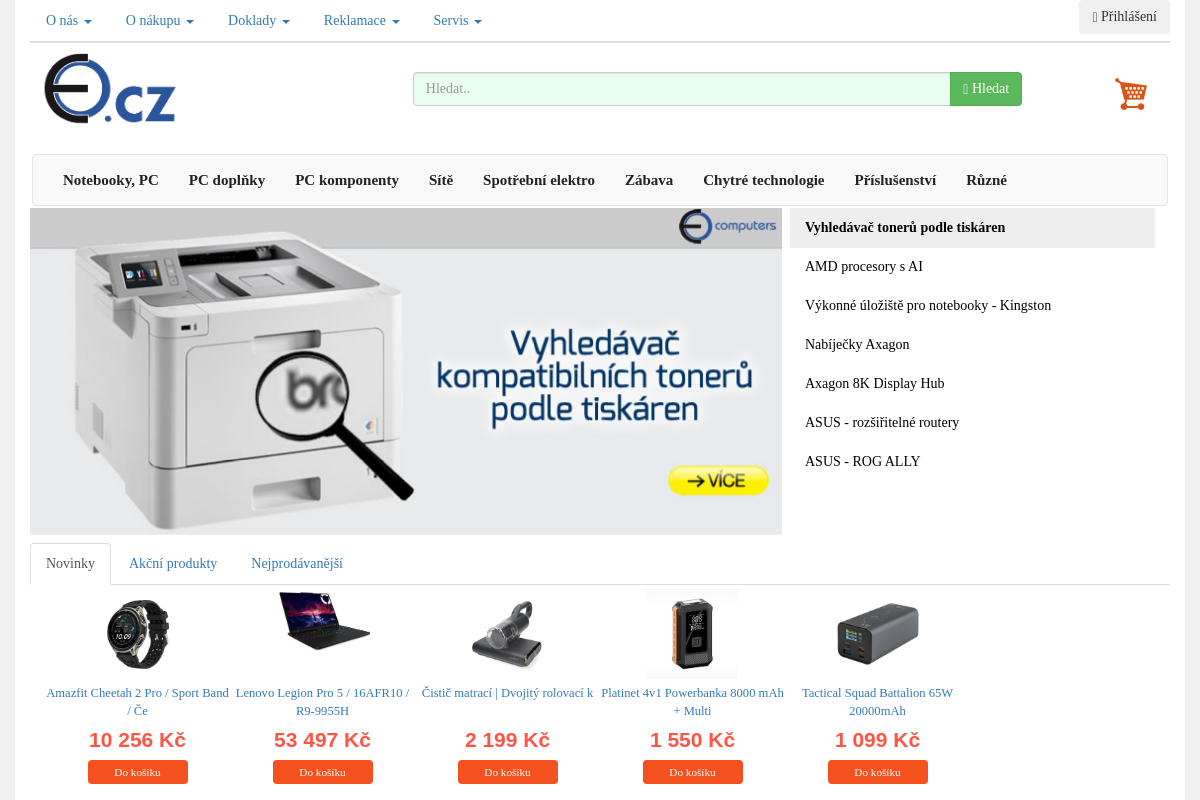Switch to the Nejprodávanější tab
The height and width of the screenshot is (800, 1200).
coord(297,564)
